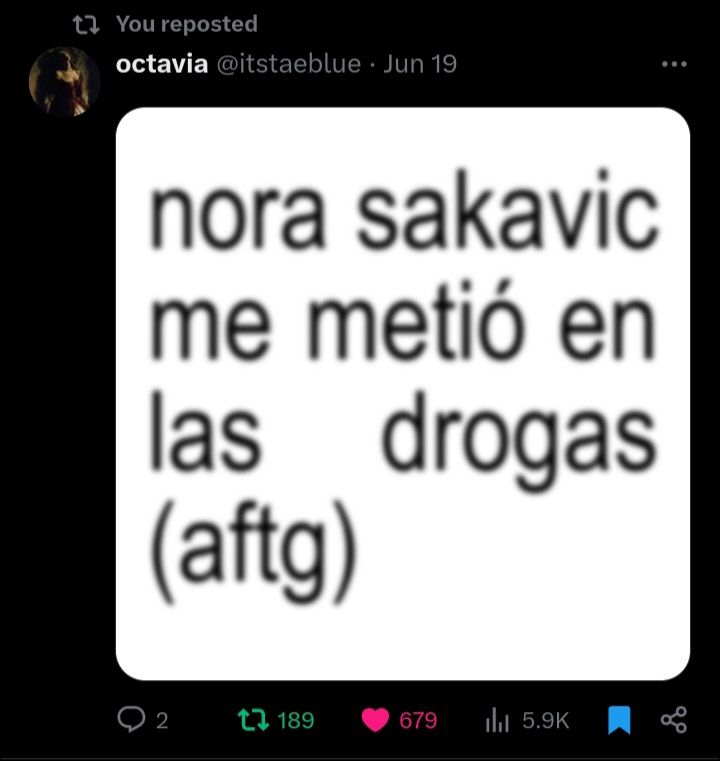Image resolution: width=720 pixels, height=761 pixels.
Task: Click the 'Jun 19' timestamp
Action: [420, 64]
